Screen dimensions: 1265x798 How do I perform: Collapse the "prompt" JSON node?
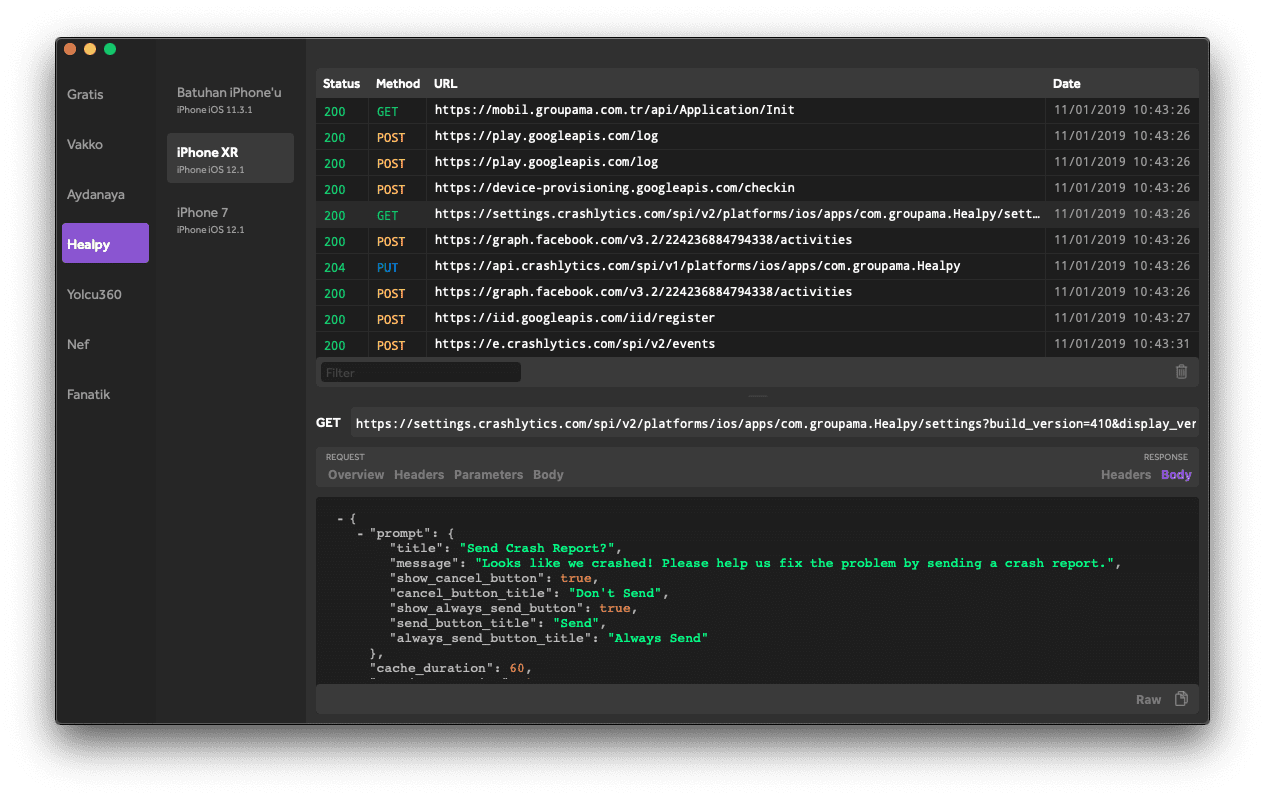pyautogui.click(x=360, y=534)
